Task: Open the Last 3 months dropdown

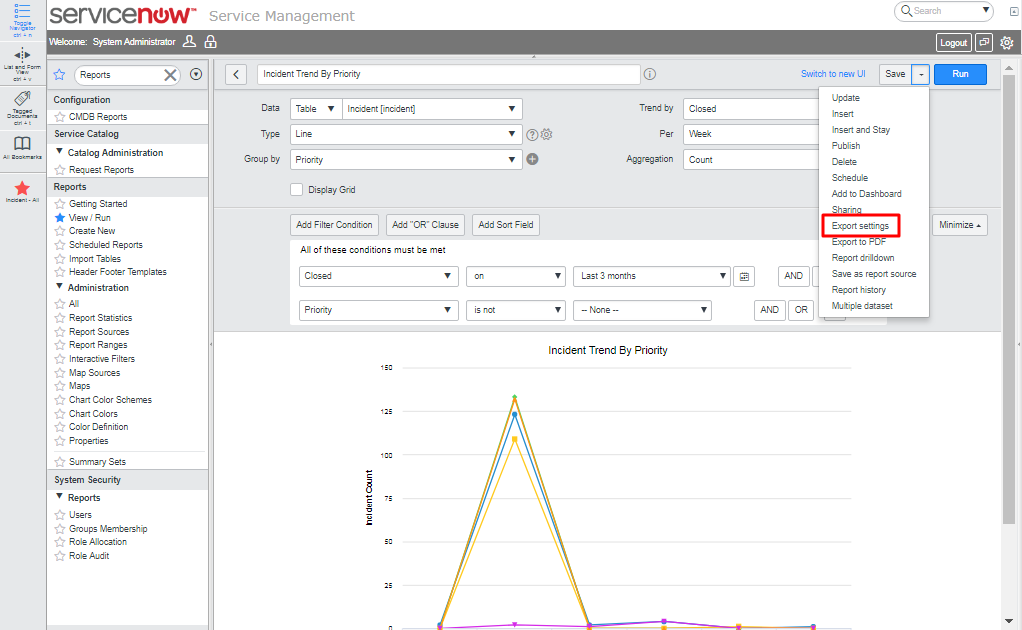Action: [x=651, y=276]
